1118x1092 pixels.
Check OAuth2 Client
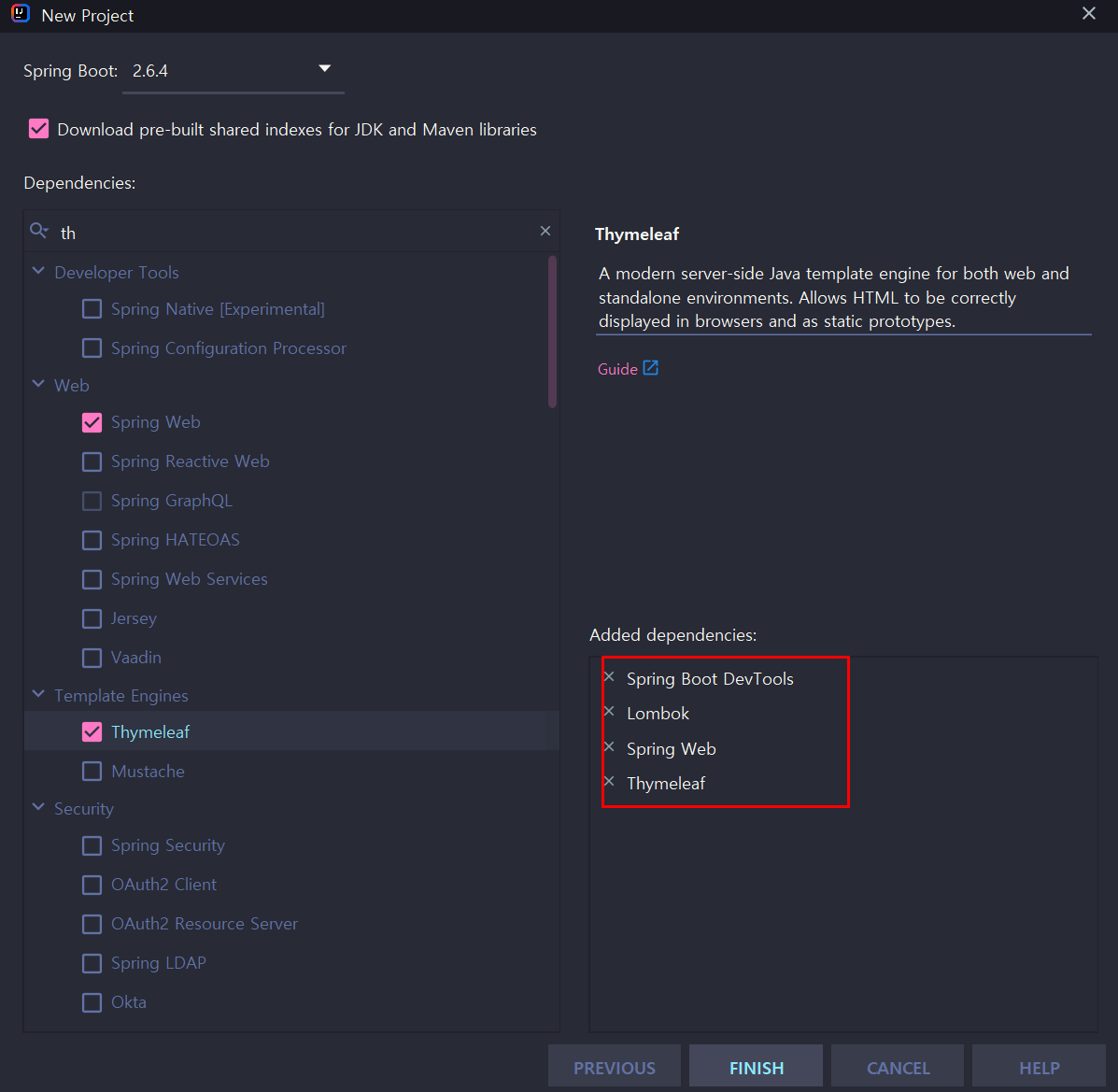[92, 885]
